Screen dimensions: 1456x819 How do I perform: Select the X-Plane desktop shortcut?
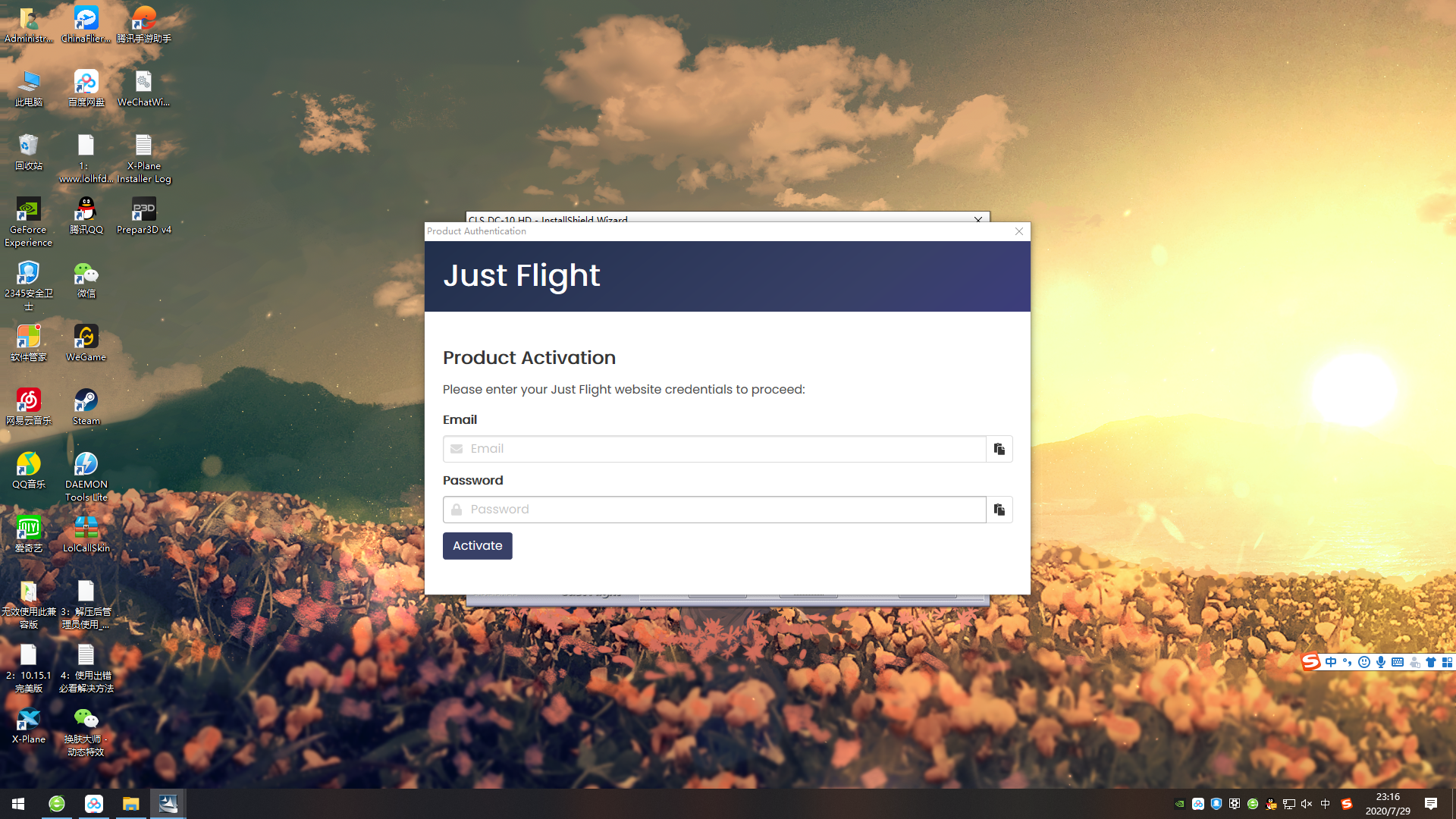tap(29, 725)
